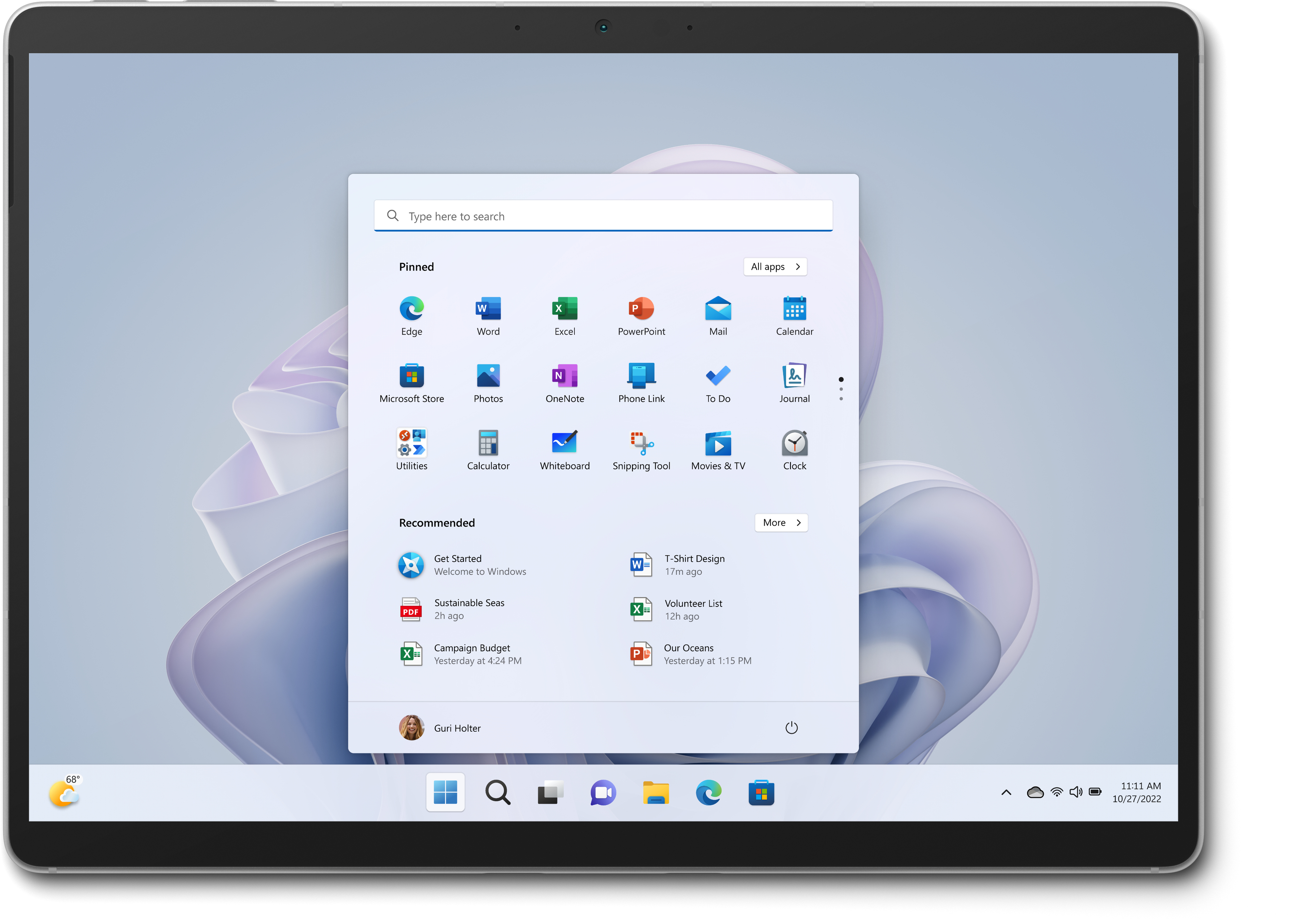Show More recommended items
The image size is (1316, 919).
[781, 522]
